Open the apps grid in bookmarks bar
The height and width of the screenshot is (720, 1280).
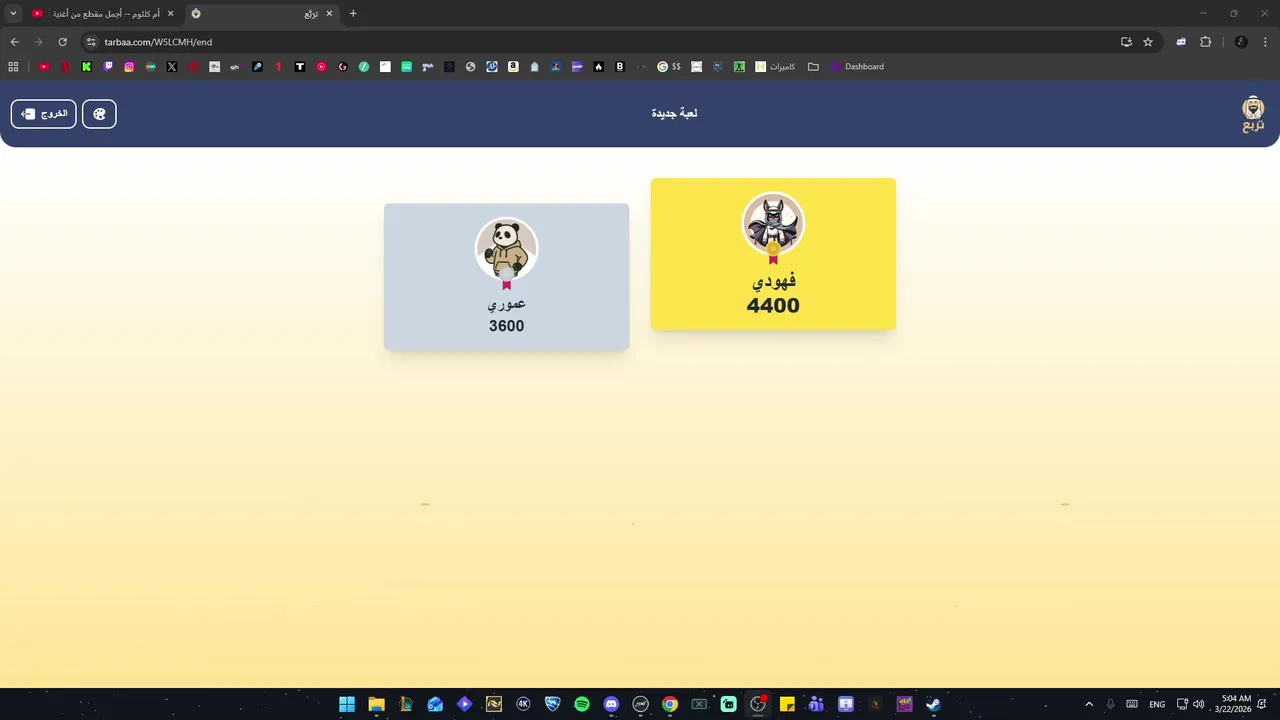tap(13, 67)
